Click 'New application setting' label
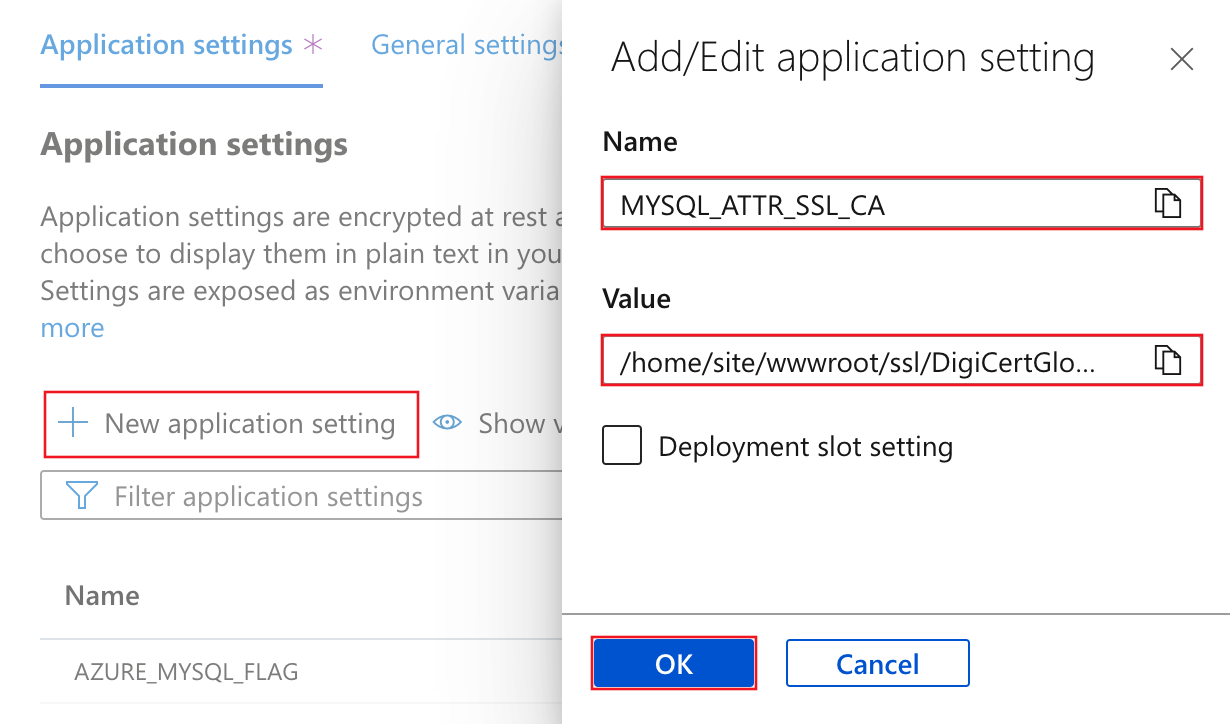The width and height of the screenshot is (1230, 724). point(249,424)
